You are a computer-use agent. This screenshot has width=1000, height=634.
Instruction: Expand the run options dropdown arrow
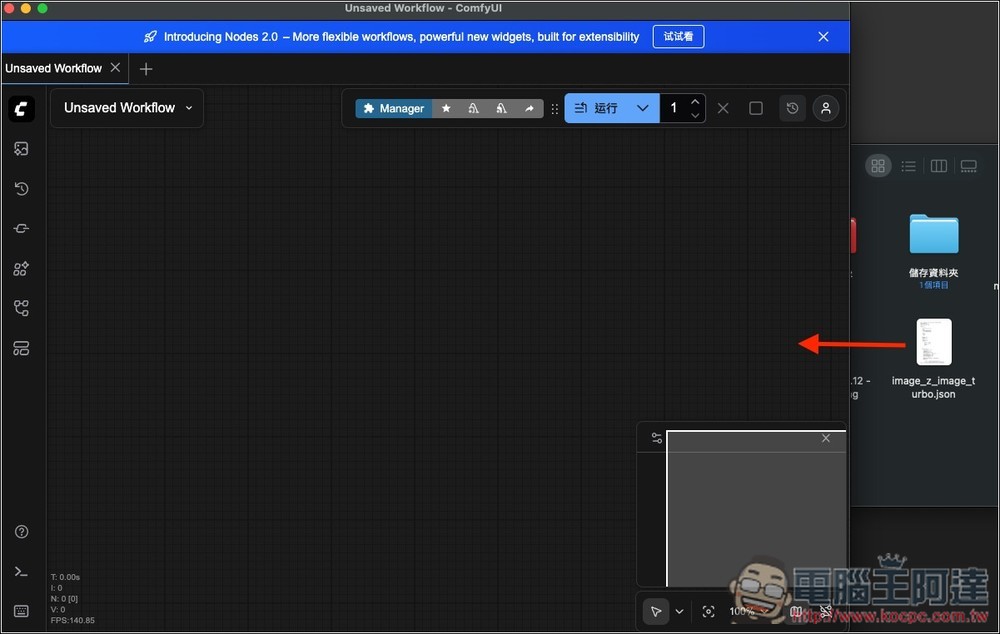[x=643, y=108]
